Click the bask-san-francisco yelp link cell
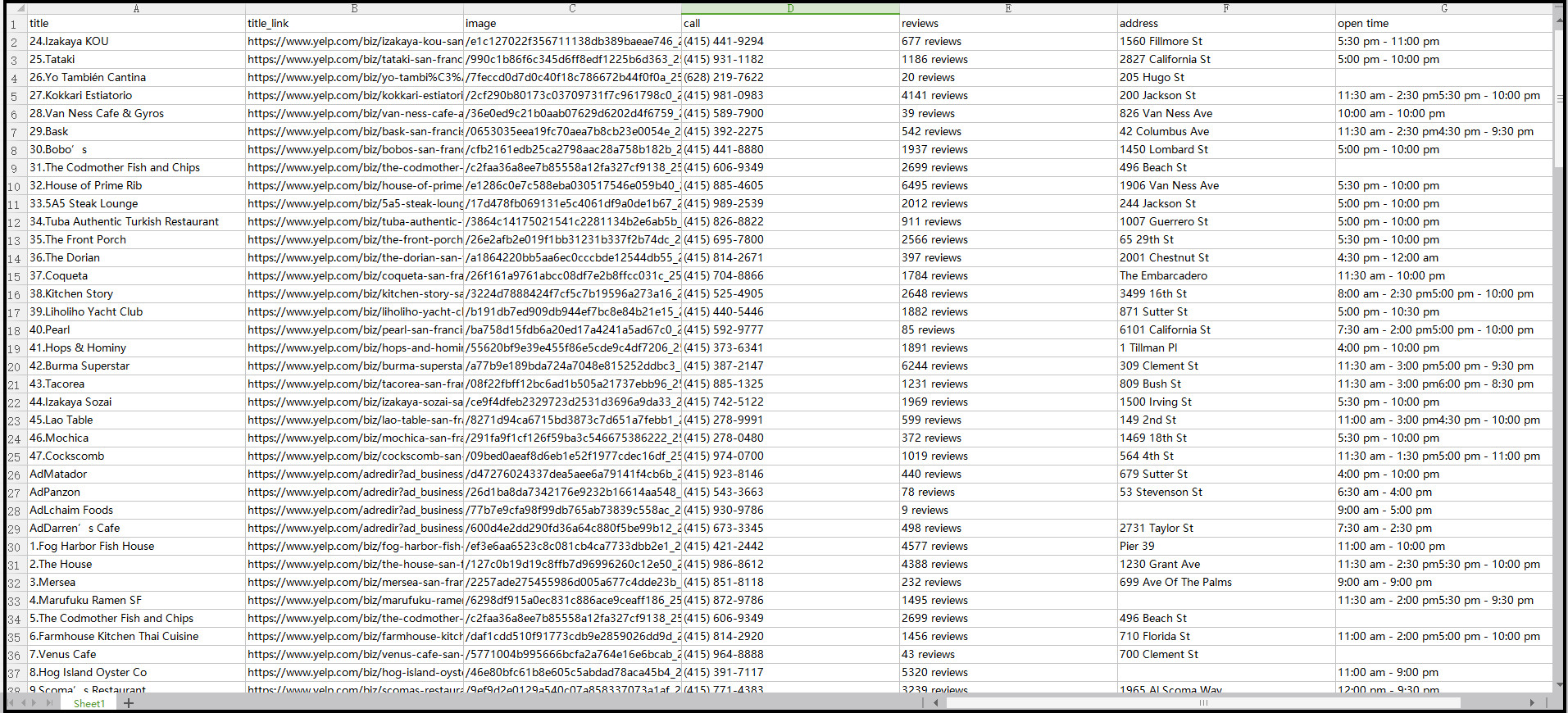 [x=354, y=132]
